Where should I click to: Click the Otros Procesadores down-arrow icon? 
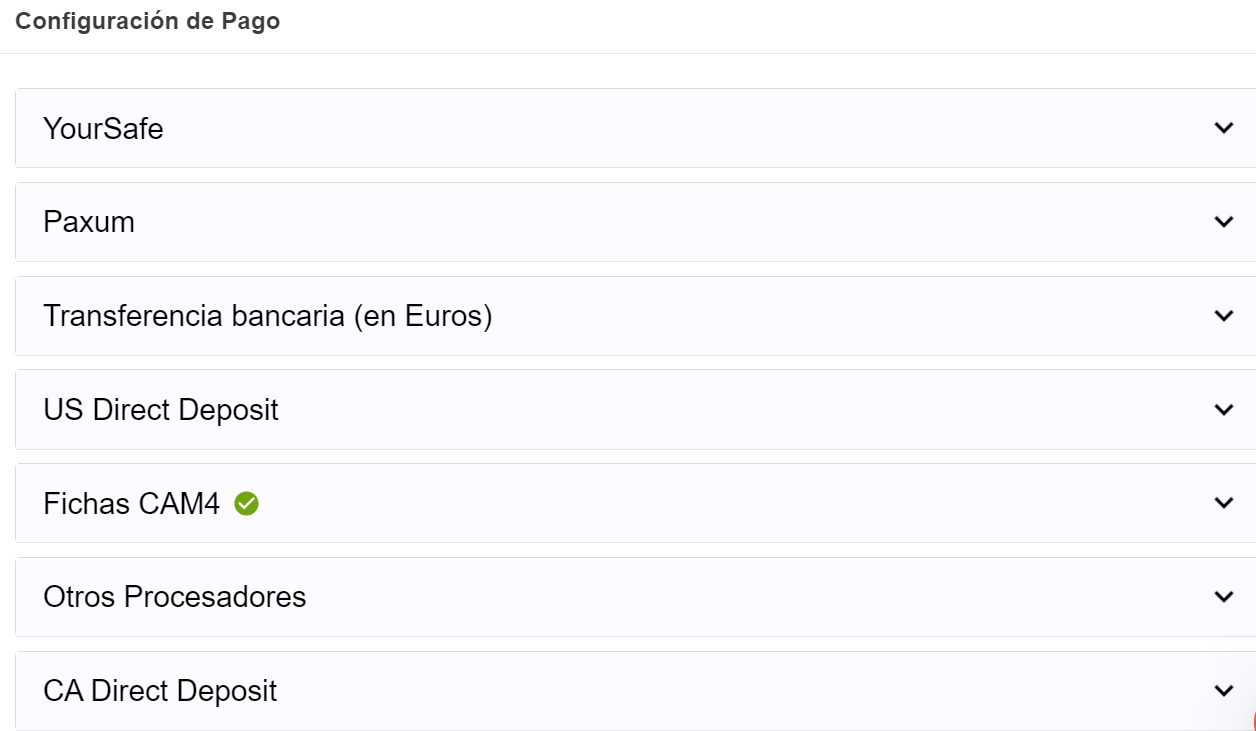click(x=1223, y=597)
